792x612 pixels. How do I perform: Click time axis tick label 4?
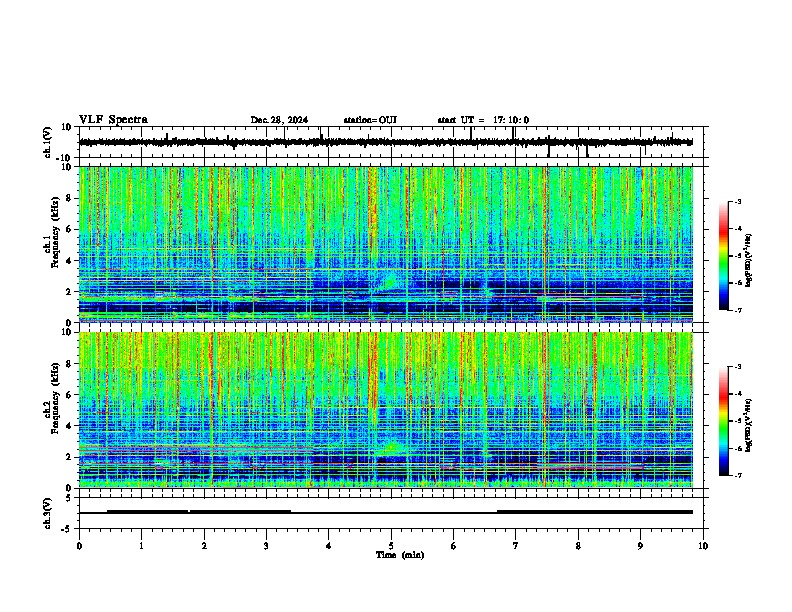pos(329,546)
